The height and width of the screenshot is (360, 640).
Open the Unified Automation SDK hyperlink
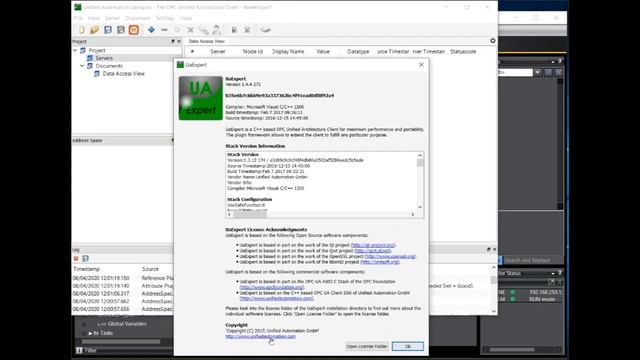[276, 298]
